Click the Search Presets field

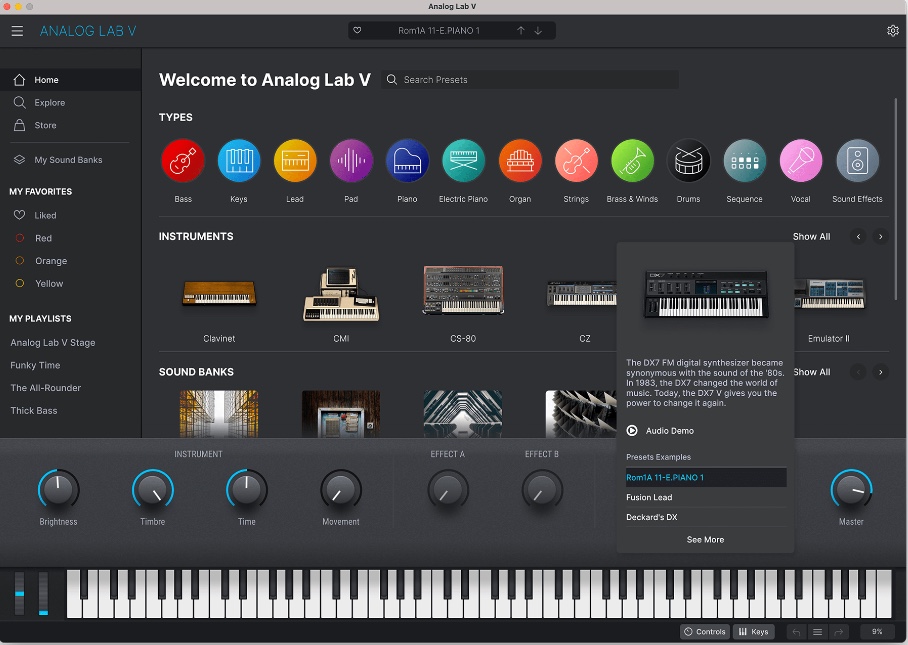pyautogui.click(x=530, y=80)
